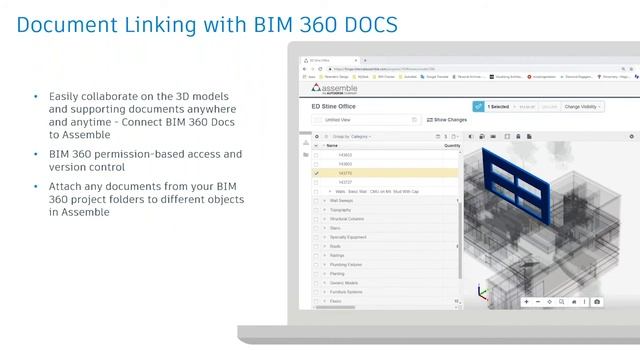The image size is (640, 360).
Task: Click the vertical scrollbar of category list
Action: coord(460,241)
